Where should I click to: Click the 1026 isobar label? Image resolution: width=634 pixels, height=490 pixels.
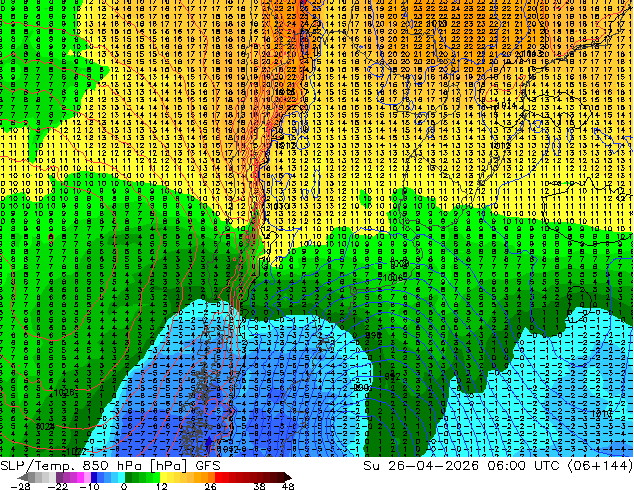tap(63, 393)
